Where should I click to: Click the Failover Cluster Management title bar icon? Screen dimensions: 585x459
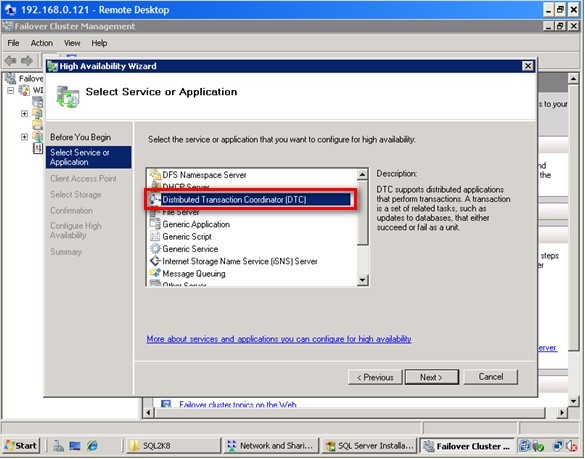7,26
